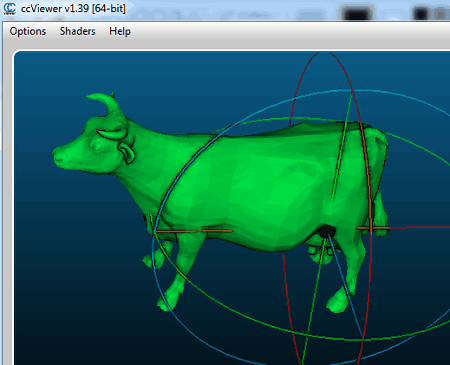Image resolution: width=450 pixels, height=365 pixels.
Task: Click the black rotation pivot point sphere
Action: (326, 231)
